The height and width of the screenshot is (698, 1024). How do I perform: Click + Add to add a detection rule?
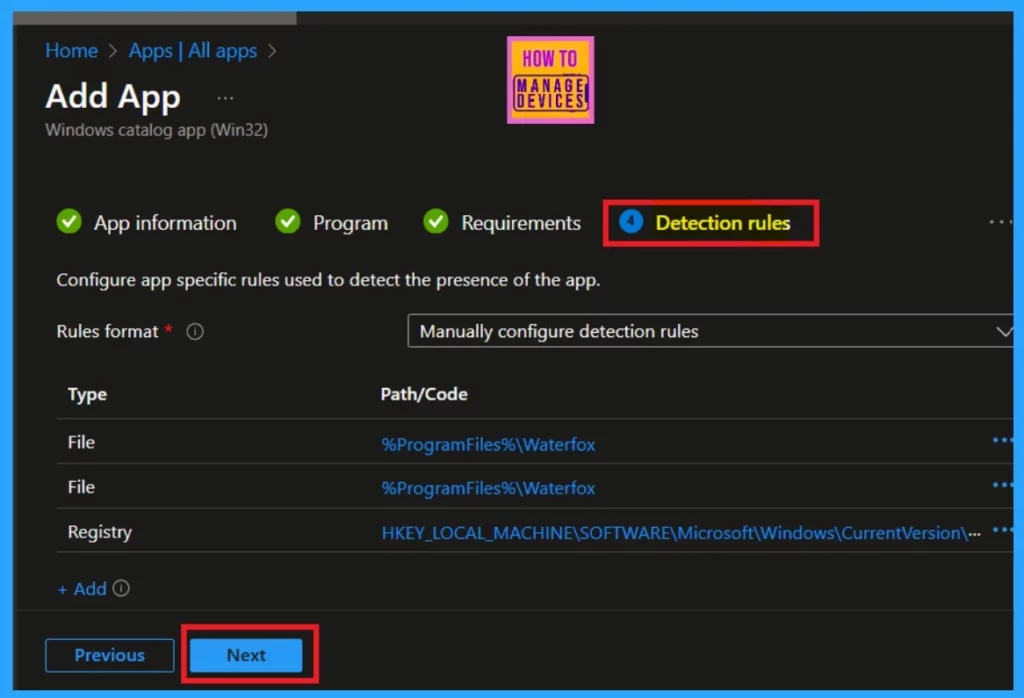pos(82,589)
